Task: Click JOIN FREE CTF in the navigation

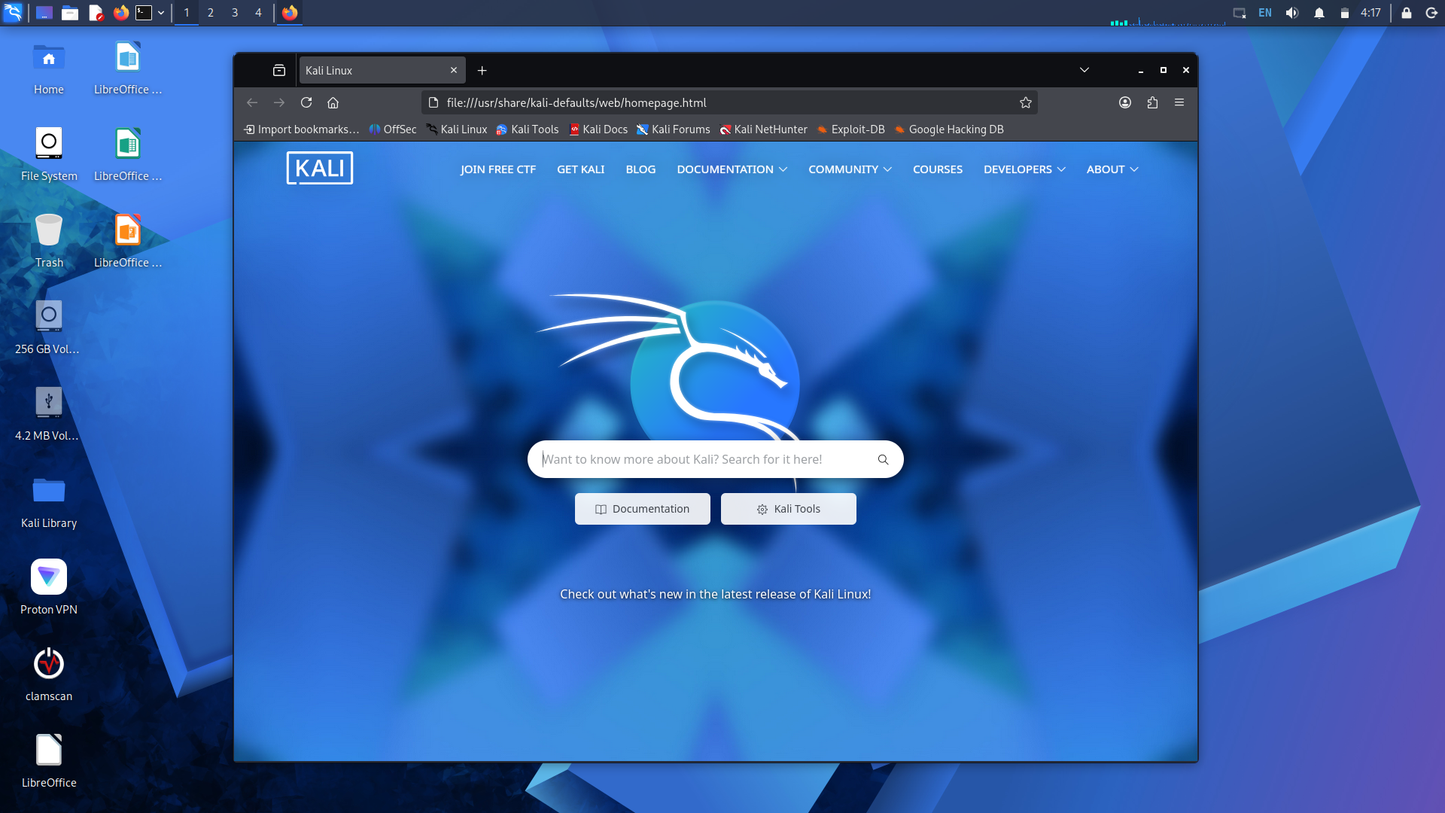Action: point(498,169)
